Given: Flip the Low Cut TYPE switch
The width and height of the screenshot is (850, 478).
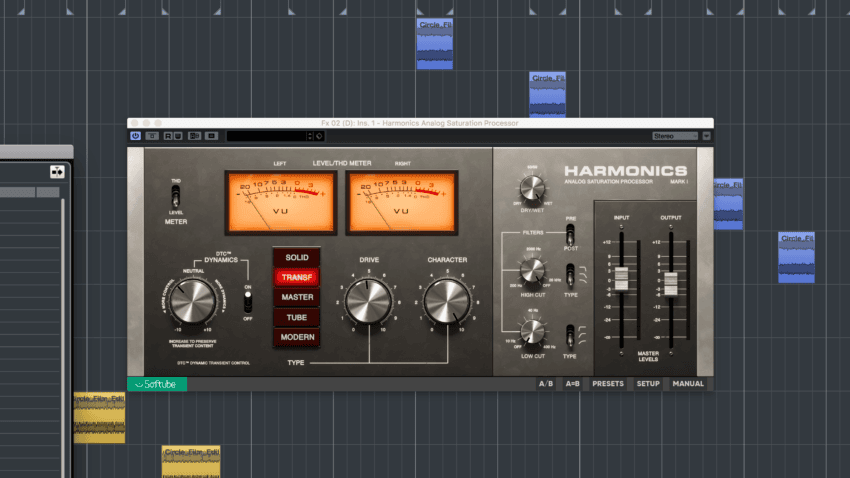Looking at the screenshot, I should [x=570, y=337].
